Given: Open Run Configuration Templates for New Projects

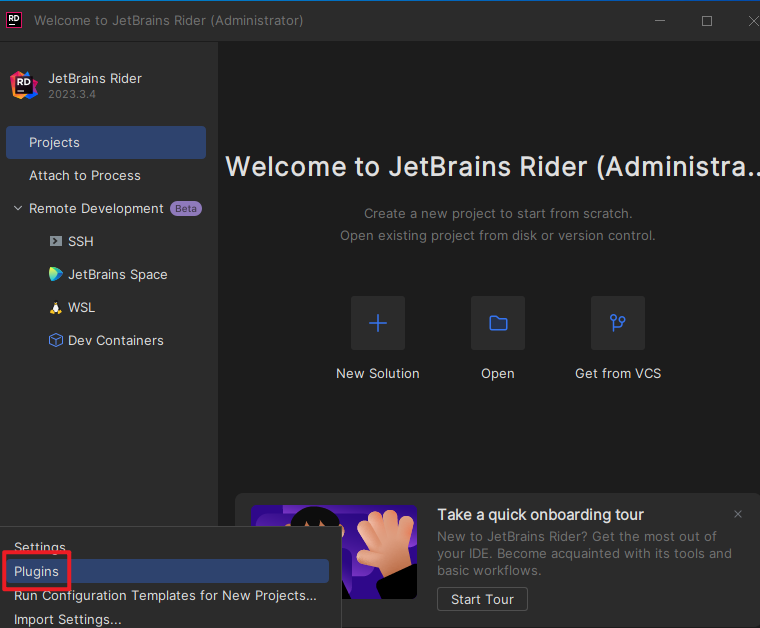Looking at the screenshot, I should click(165, 595).
